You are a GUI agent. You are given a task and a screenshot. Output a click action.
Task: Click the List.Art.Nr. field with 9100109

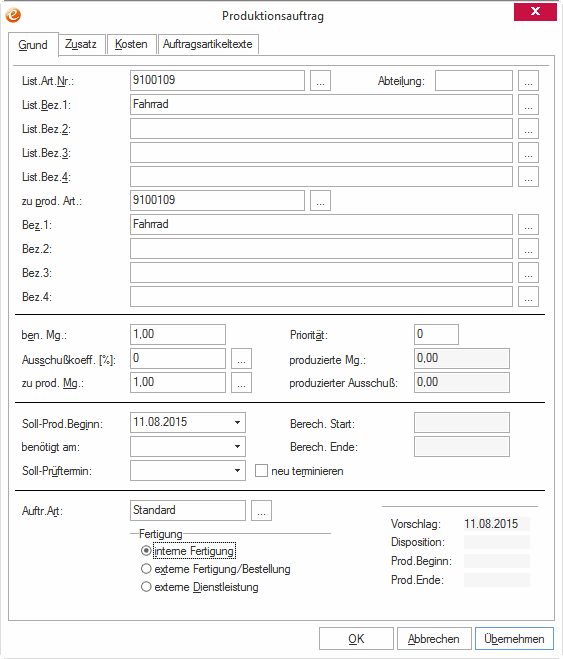tap(217, 81)
